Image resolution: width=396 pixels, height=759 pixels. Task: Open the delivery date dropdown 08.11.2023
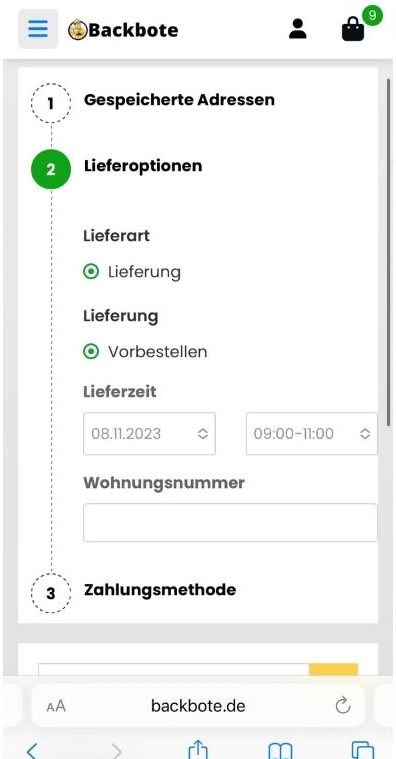tap(149, 434)
